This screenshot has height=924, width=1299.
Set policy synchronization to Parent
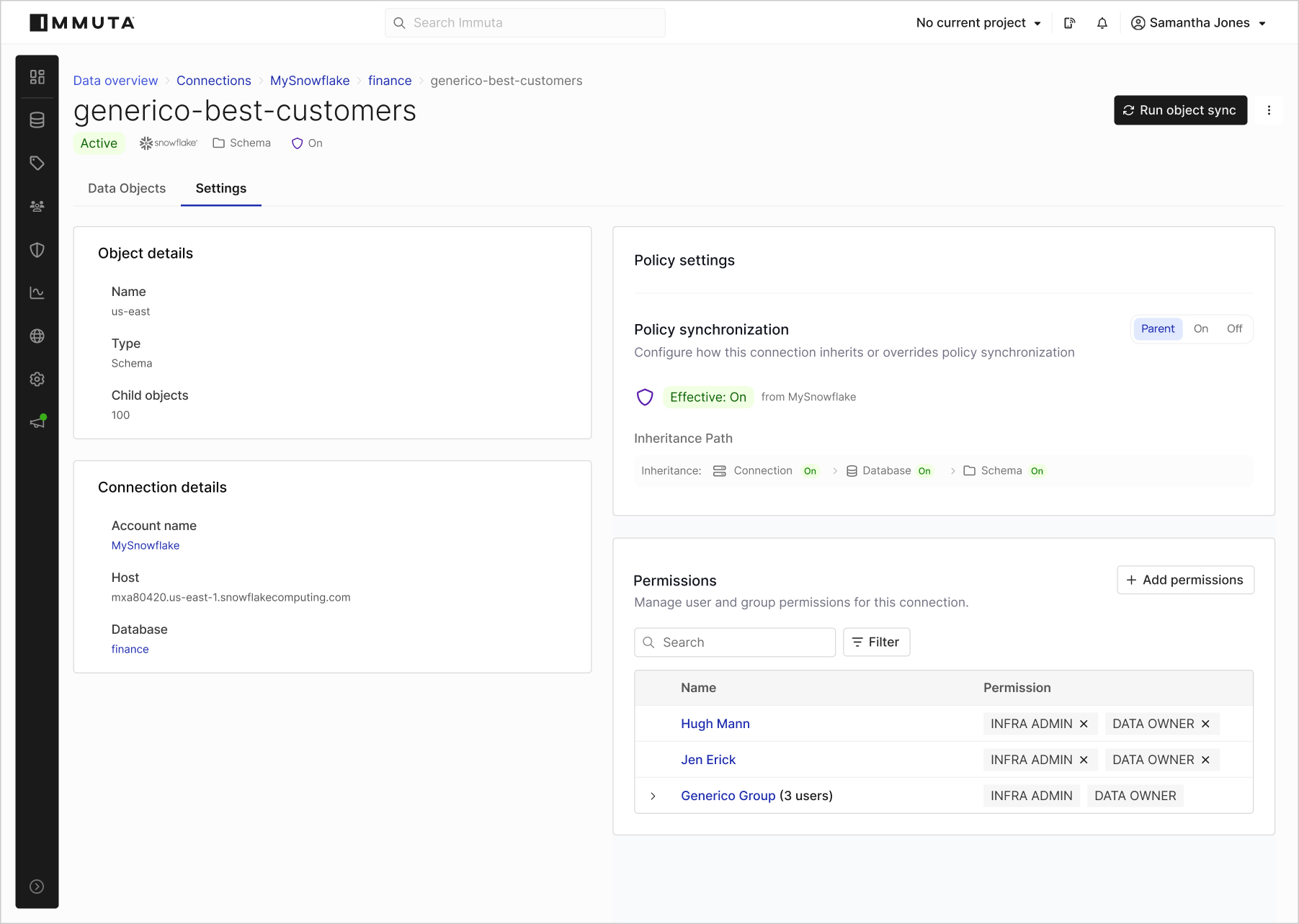pos(1157,329)
